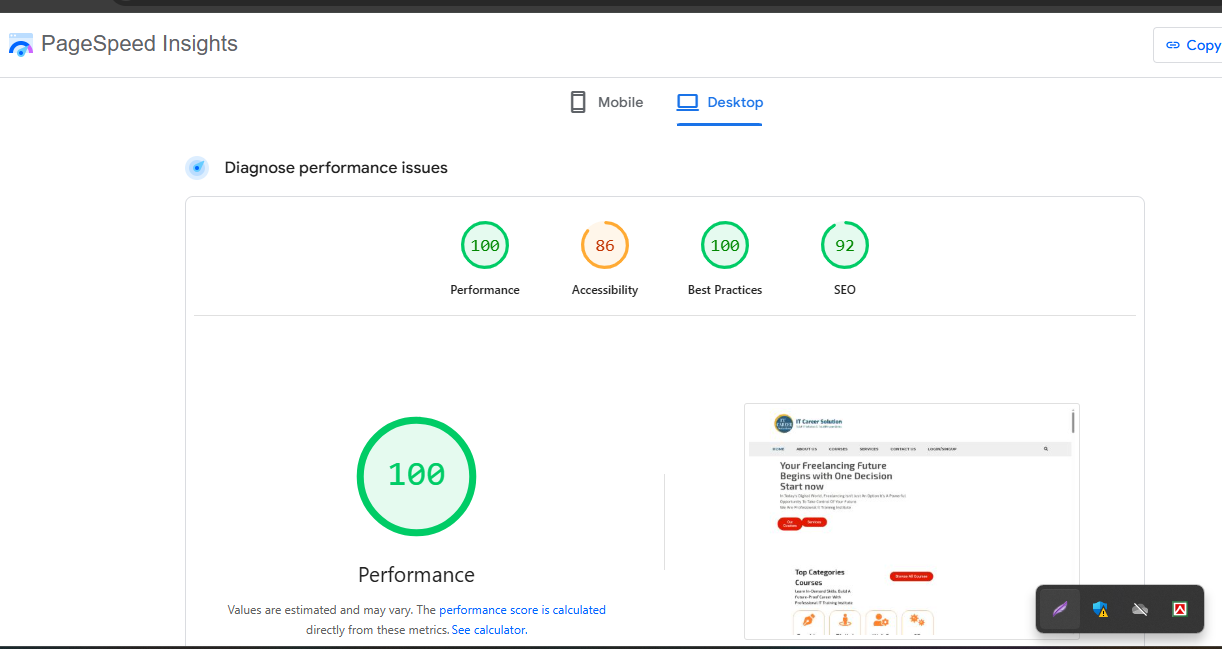The height and width of the screenshot is (649, 1222).
Task: Open the Internet Download Manager icon
Action: [x=1180, y=608]
